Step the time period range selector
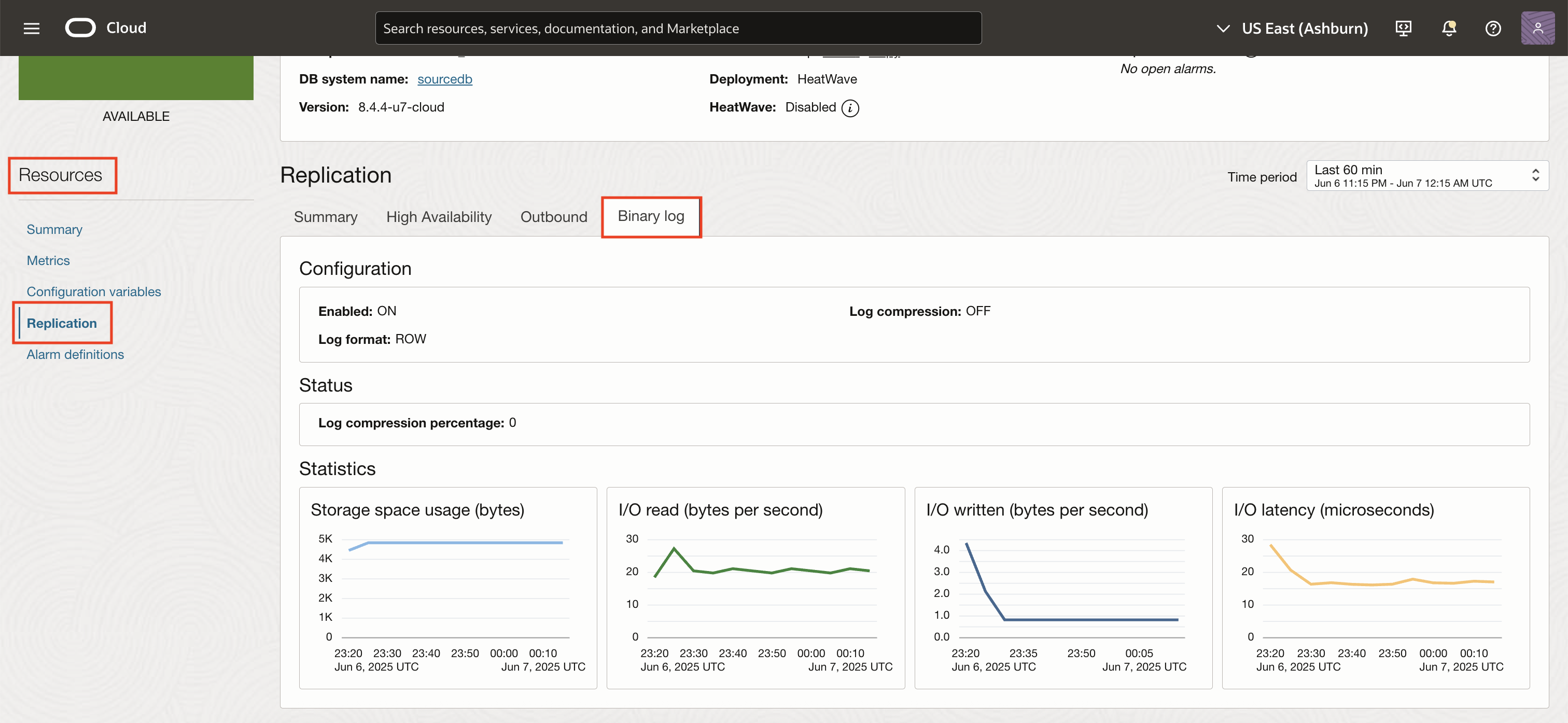This screenshot has width=1568, height=723. [1536, 175]
